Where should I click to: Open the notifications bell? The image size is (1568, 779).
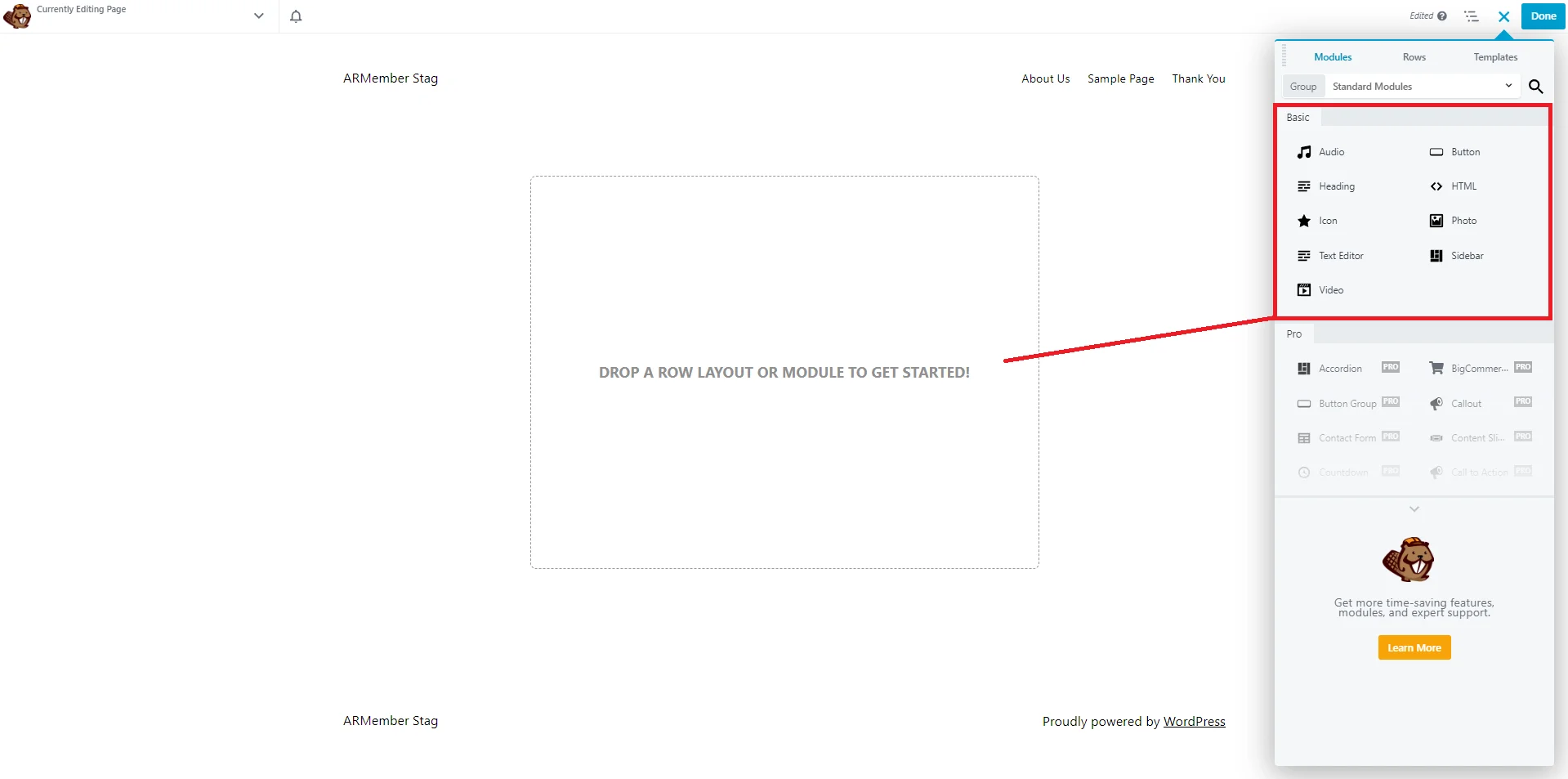tap(296, 16)
